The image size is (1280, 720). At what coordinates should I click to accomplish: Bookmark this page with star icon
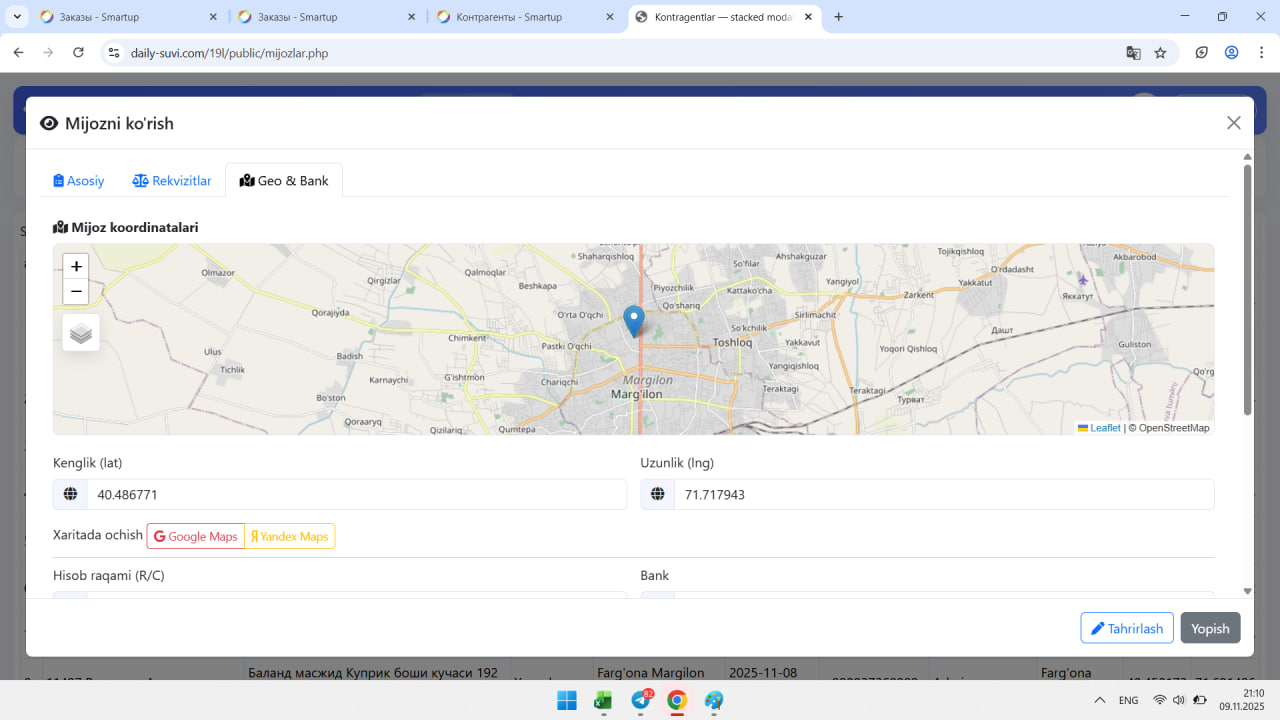coord(1160,53)
